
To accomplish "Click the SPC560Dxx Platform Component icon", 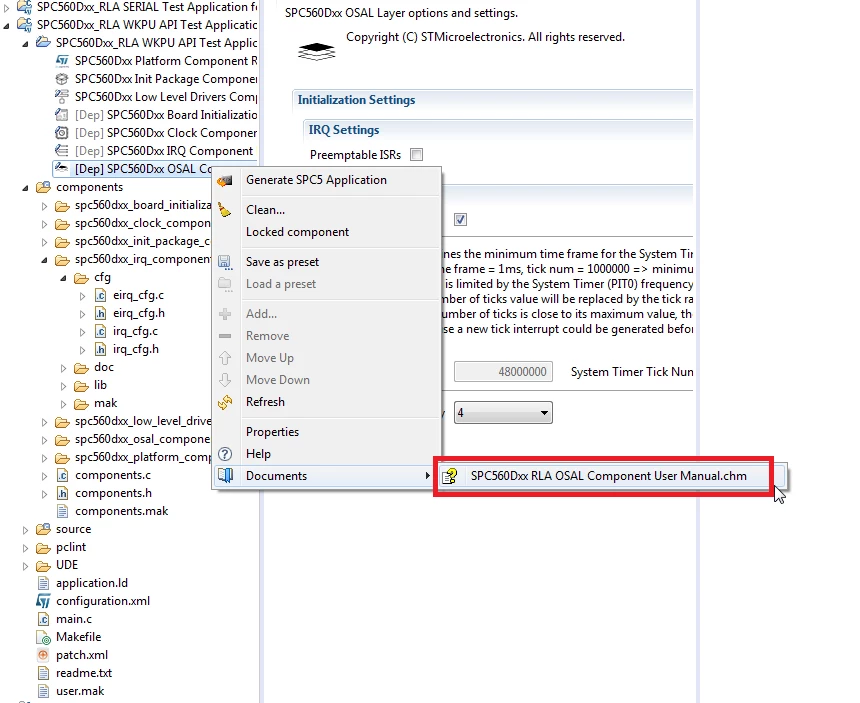I will [x=62, y=61].
